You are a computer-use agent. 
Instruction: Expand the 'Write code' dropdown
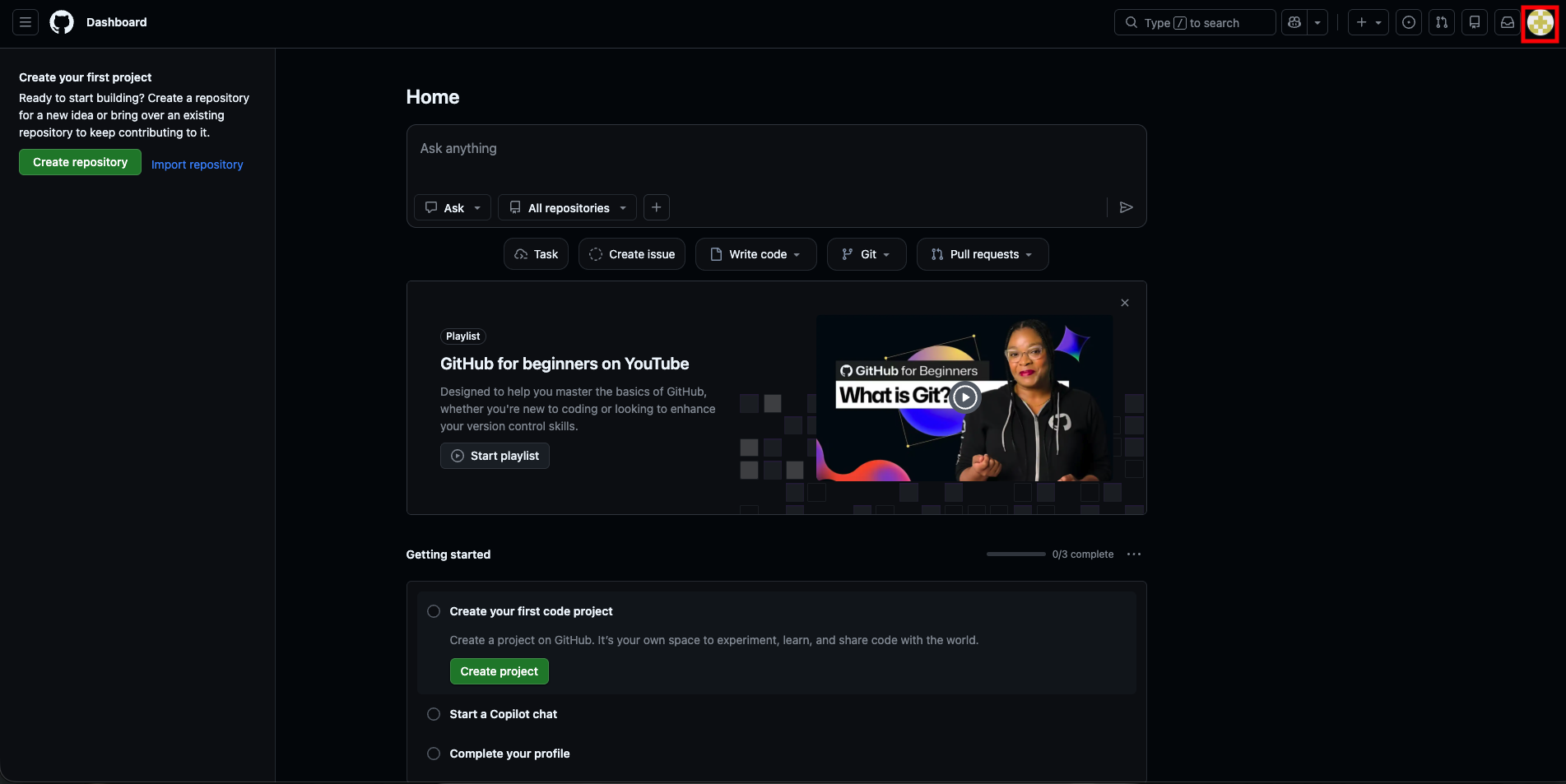[755, 254]
